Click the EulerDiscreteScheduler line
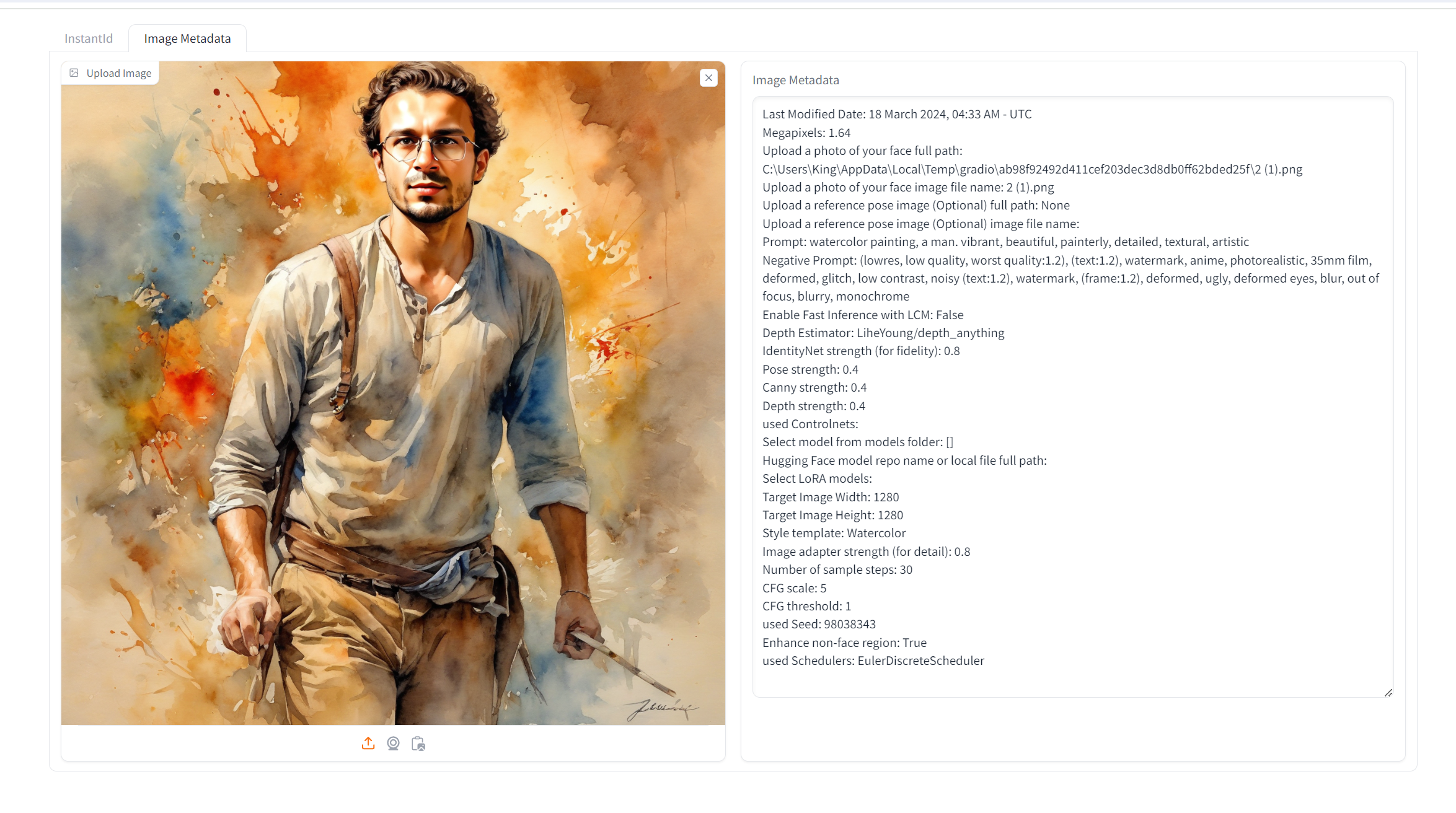 click(873, 661)
